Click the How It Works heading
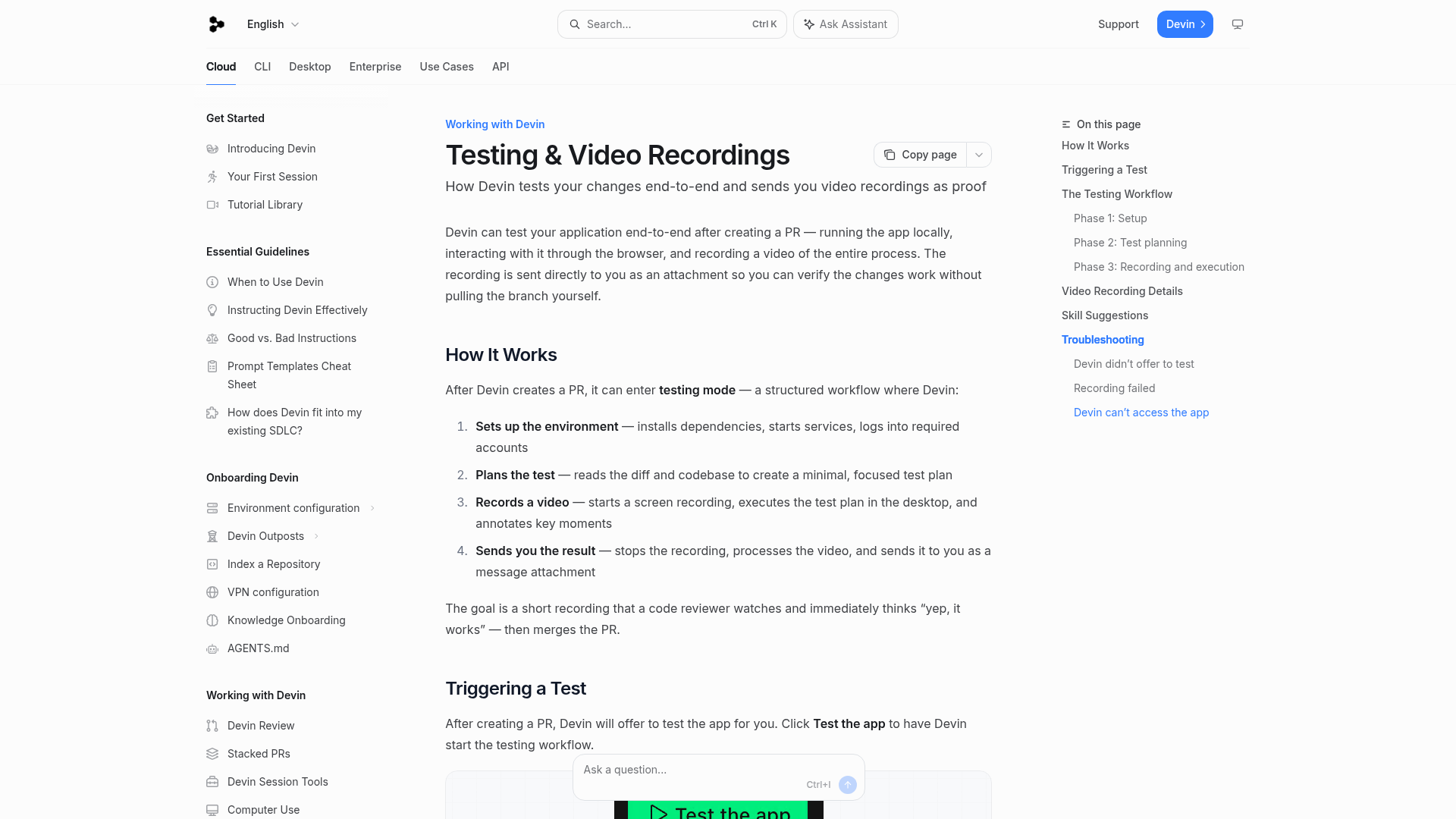Image resolution: width=1456 pixels, height=819 pixels. 501,355
